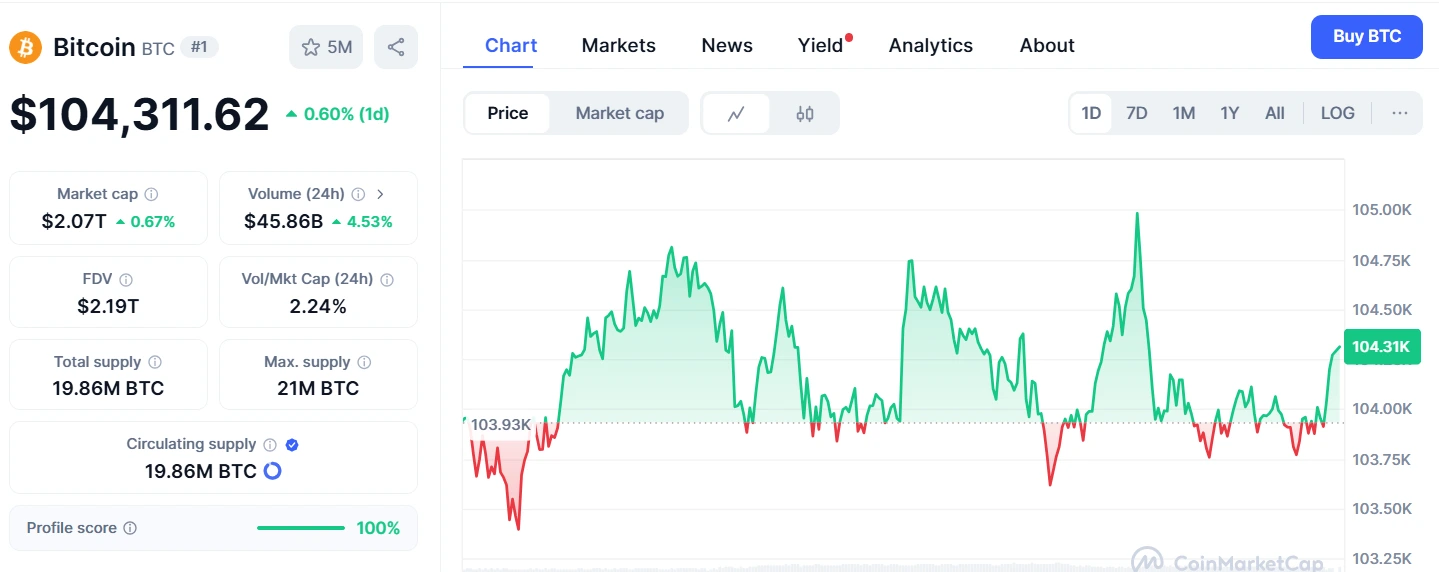Switch to the Analytics tab
1439x572 pixels.
coord(931,45)
